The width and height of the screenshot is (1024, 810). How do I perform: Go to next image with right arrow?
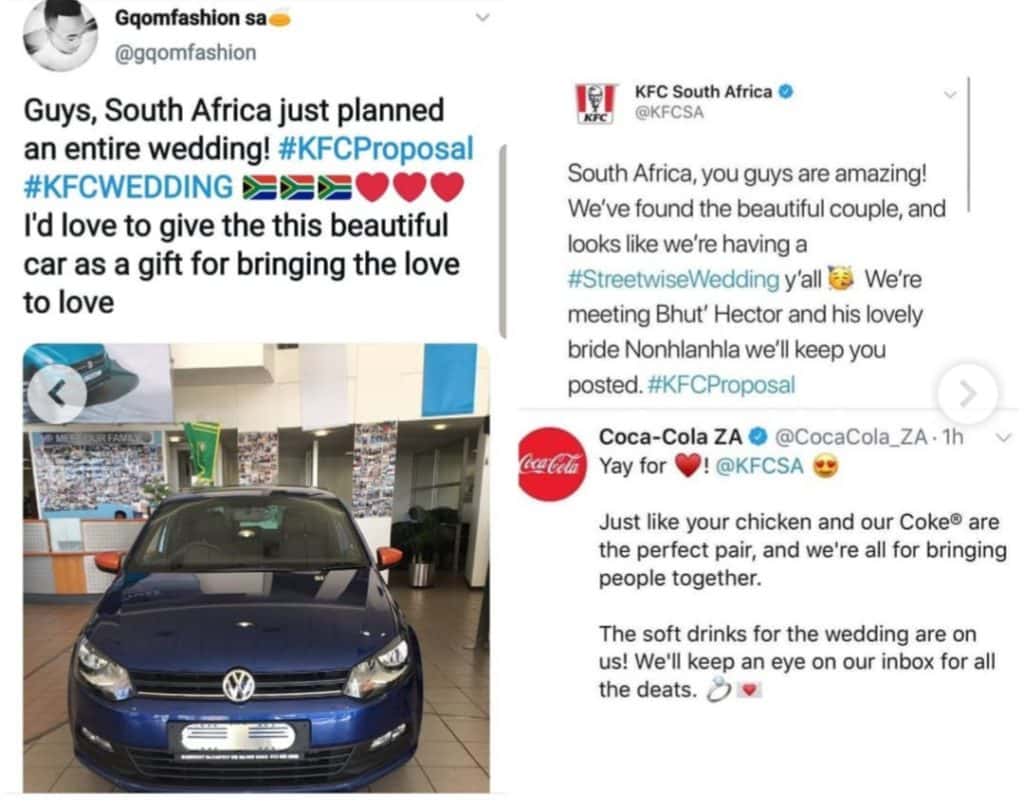[x=967, y=393]
